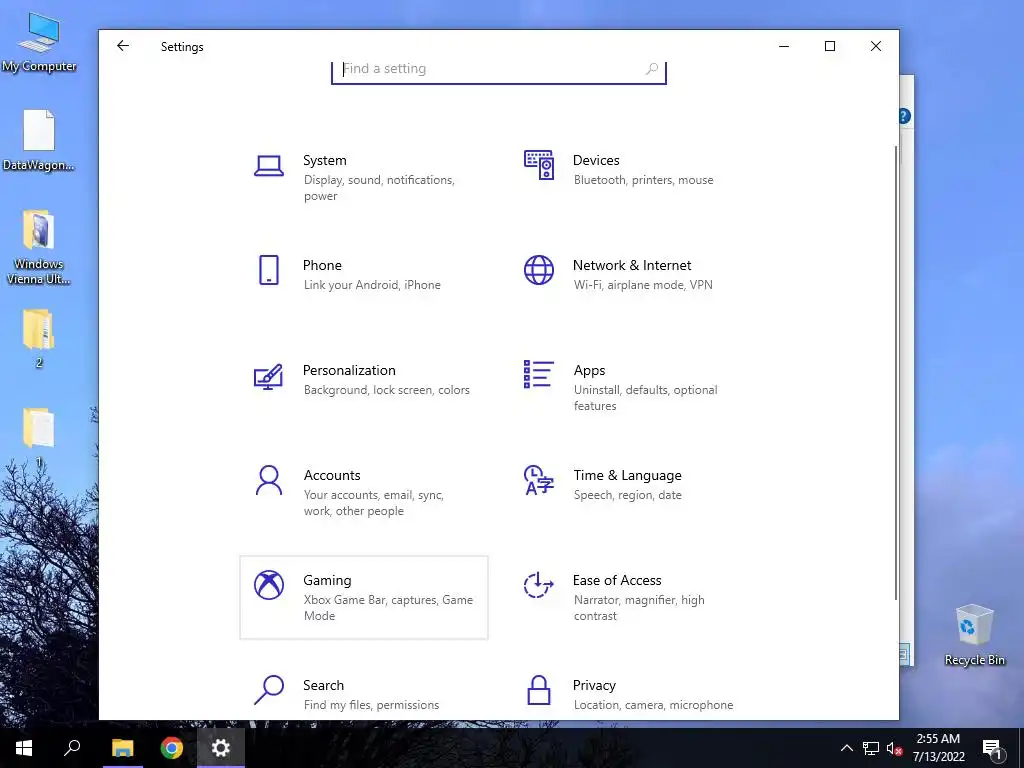Click 'Find my files, permissions' text
Image resolution: width=1024 pixels, height=768 pixels.
click(x=371, y=705)
